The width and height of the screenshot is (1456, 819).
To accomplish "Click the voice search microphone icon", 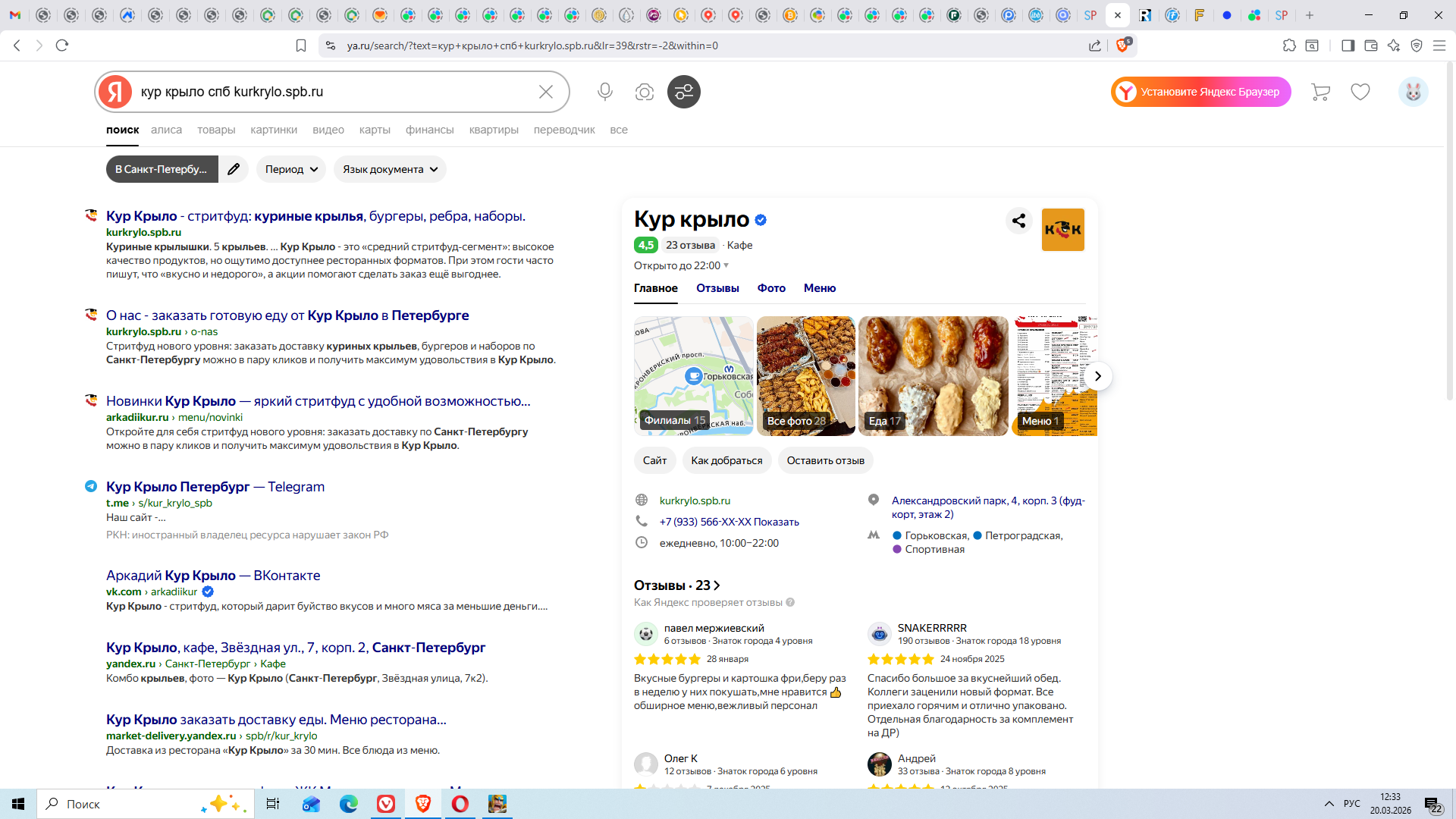I will point(604,92).
